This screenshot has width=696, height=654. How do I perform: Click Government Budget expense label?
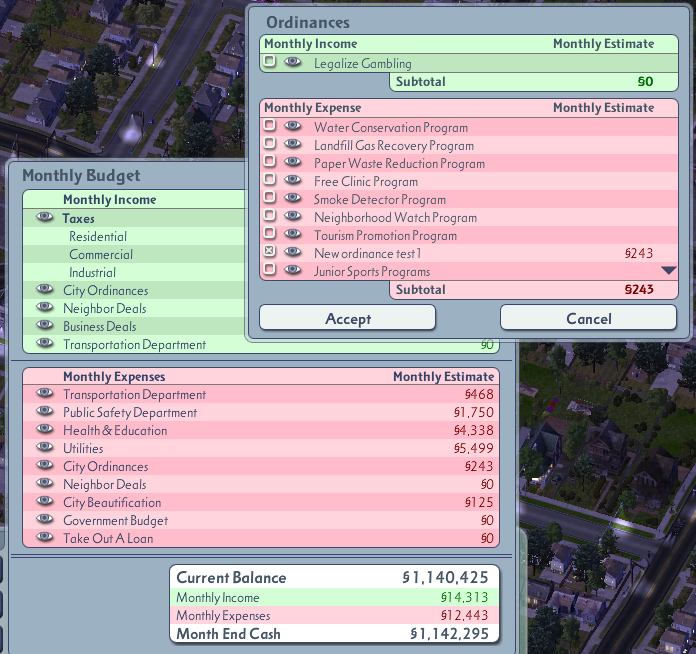pyautogui.click(x=115, y=520)
